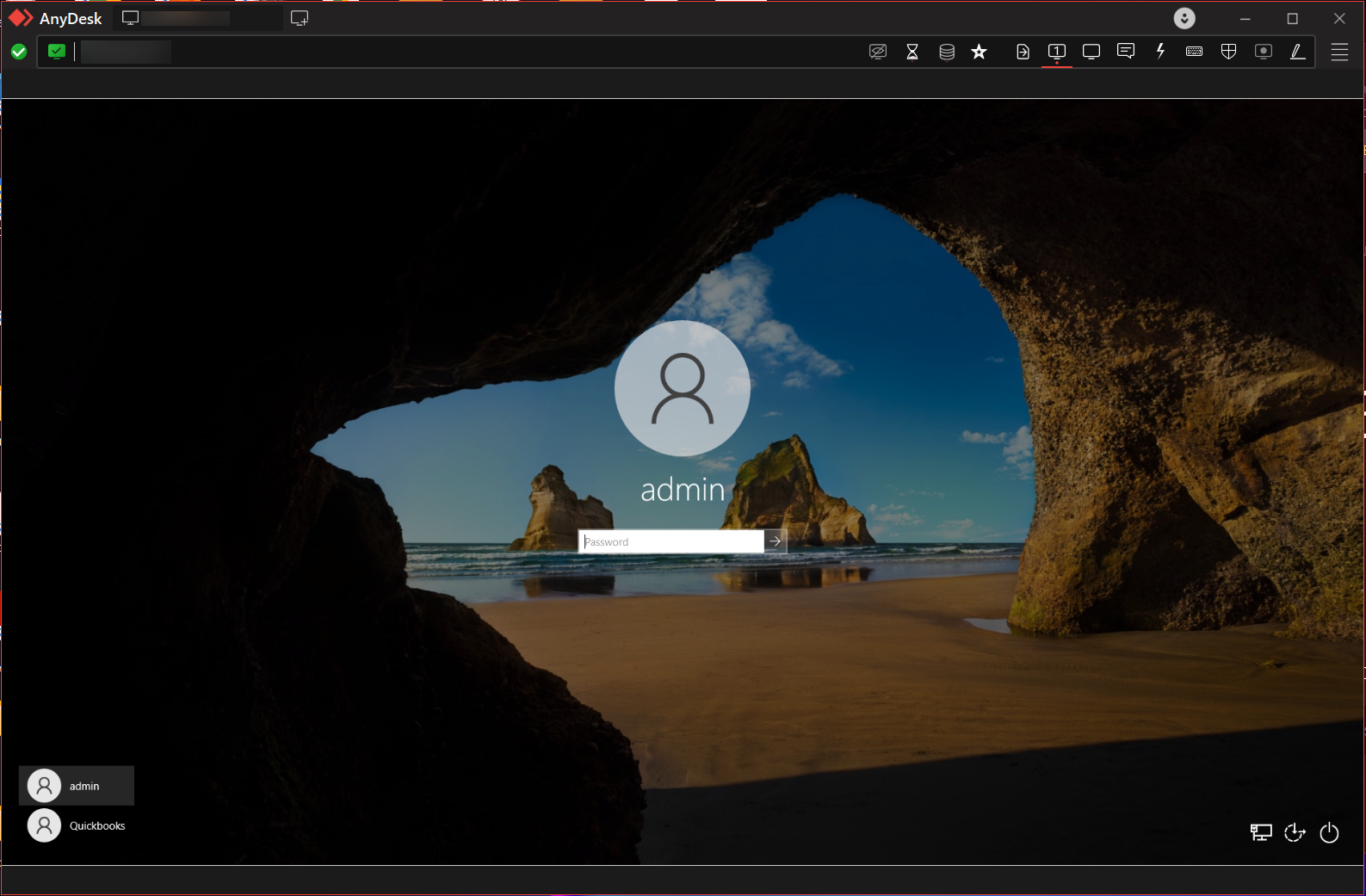Open the actions lightning bolt menu

coord(1160,52)
